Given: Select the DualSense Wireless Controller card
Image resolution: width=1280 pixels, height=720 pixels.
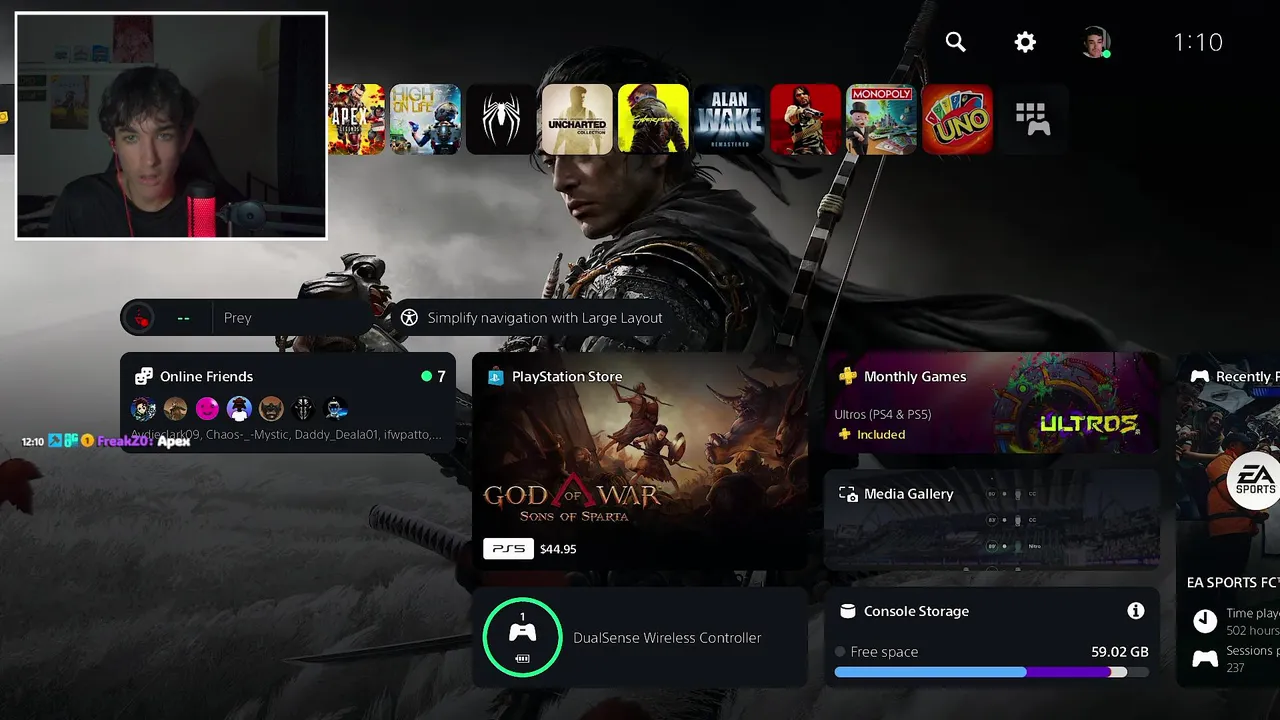Looking at the screenshot, I should tap(640, 637).
